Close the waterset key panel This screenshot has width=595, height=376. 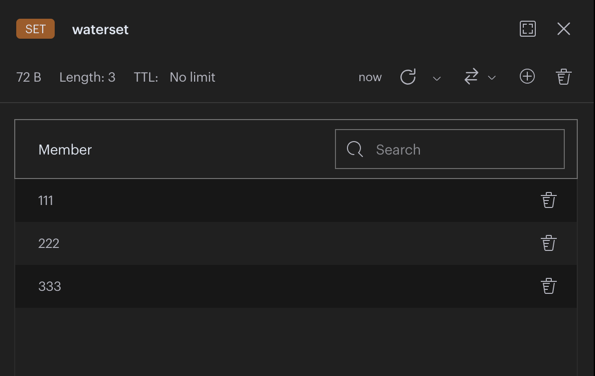coord(564,29)
